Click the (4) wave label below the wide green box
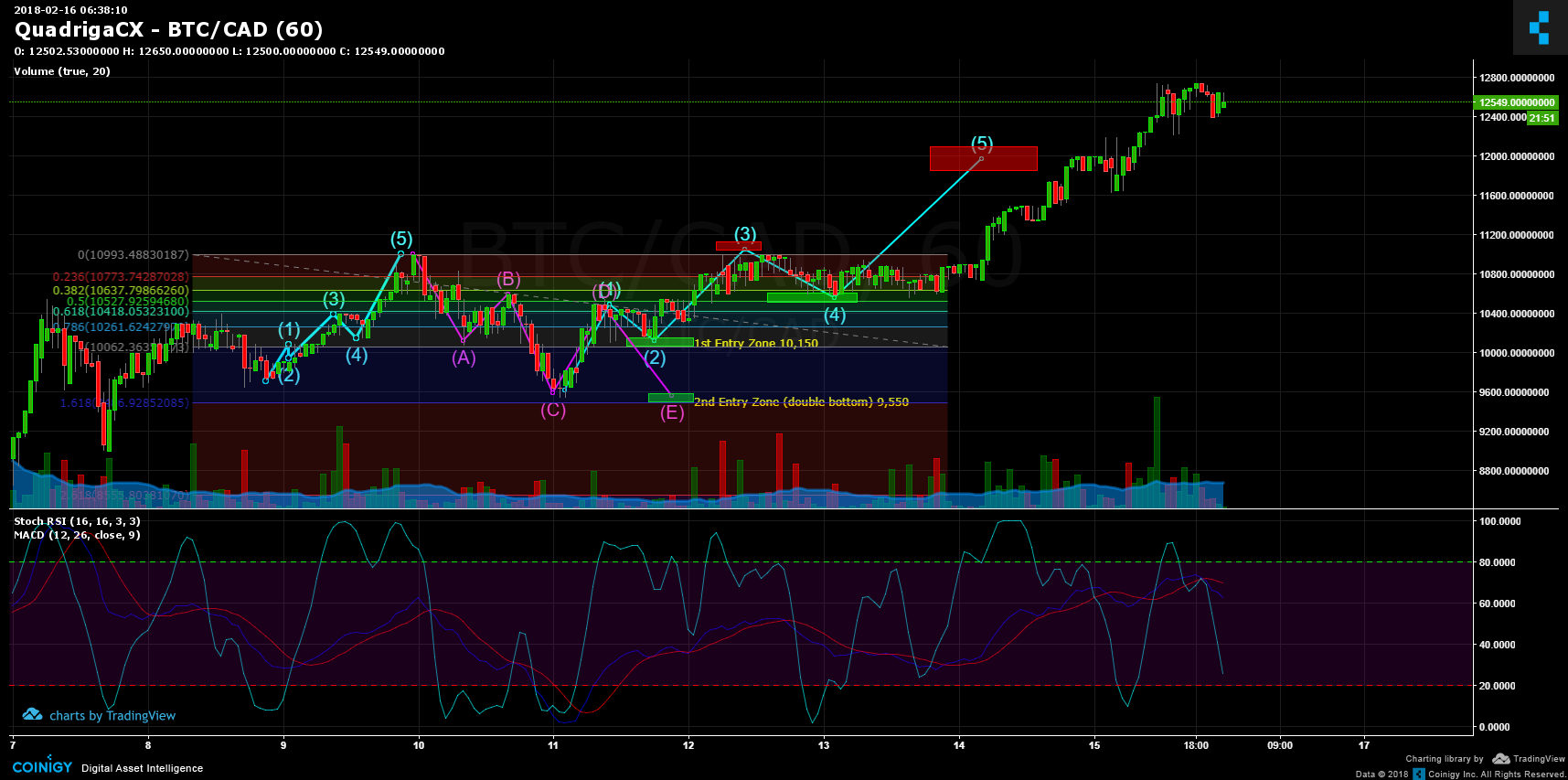 pyautogui.click(x=835, y=315)
